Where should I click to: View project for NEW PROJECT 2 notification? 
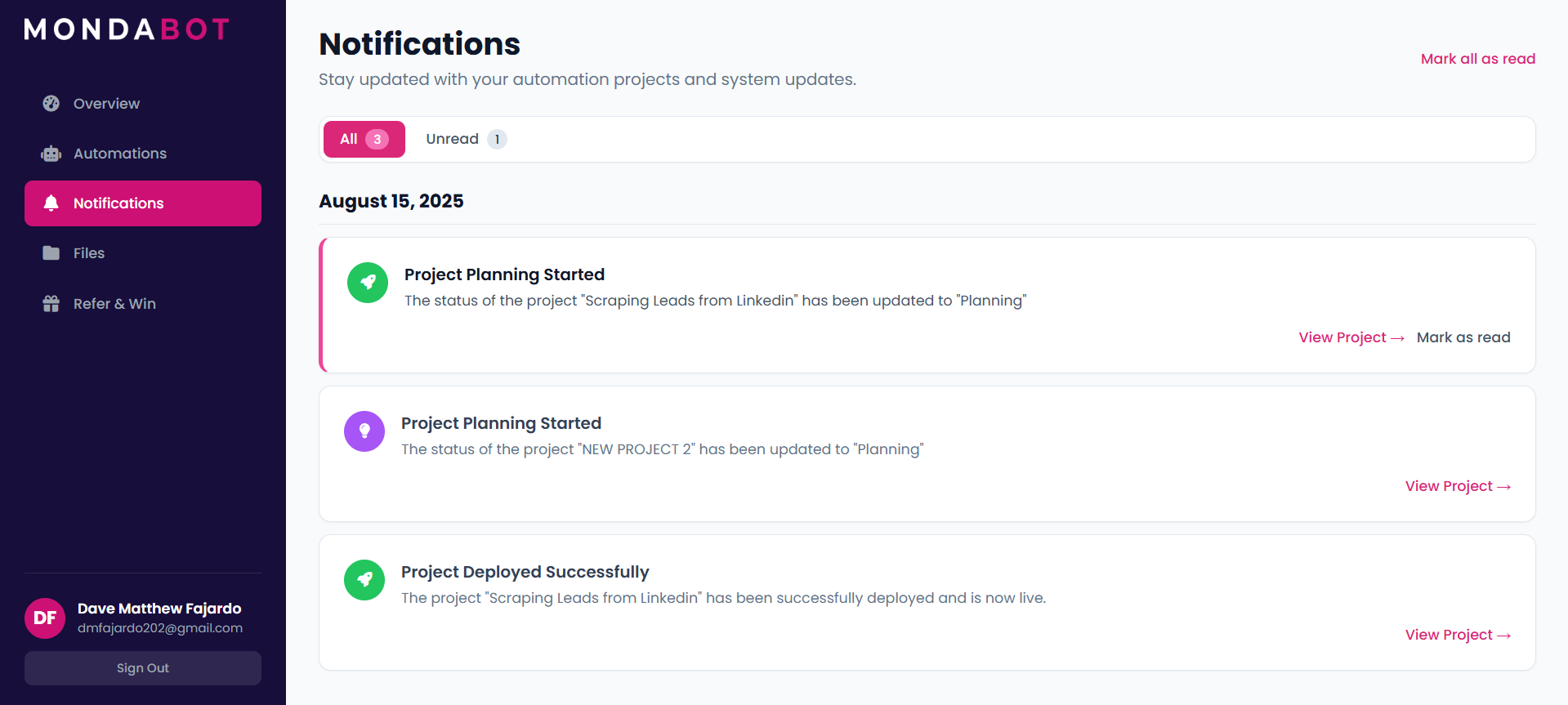[x=1457, y=486]
